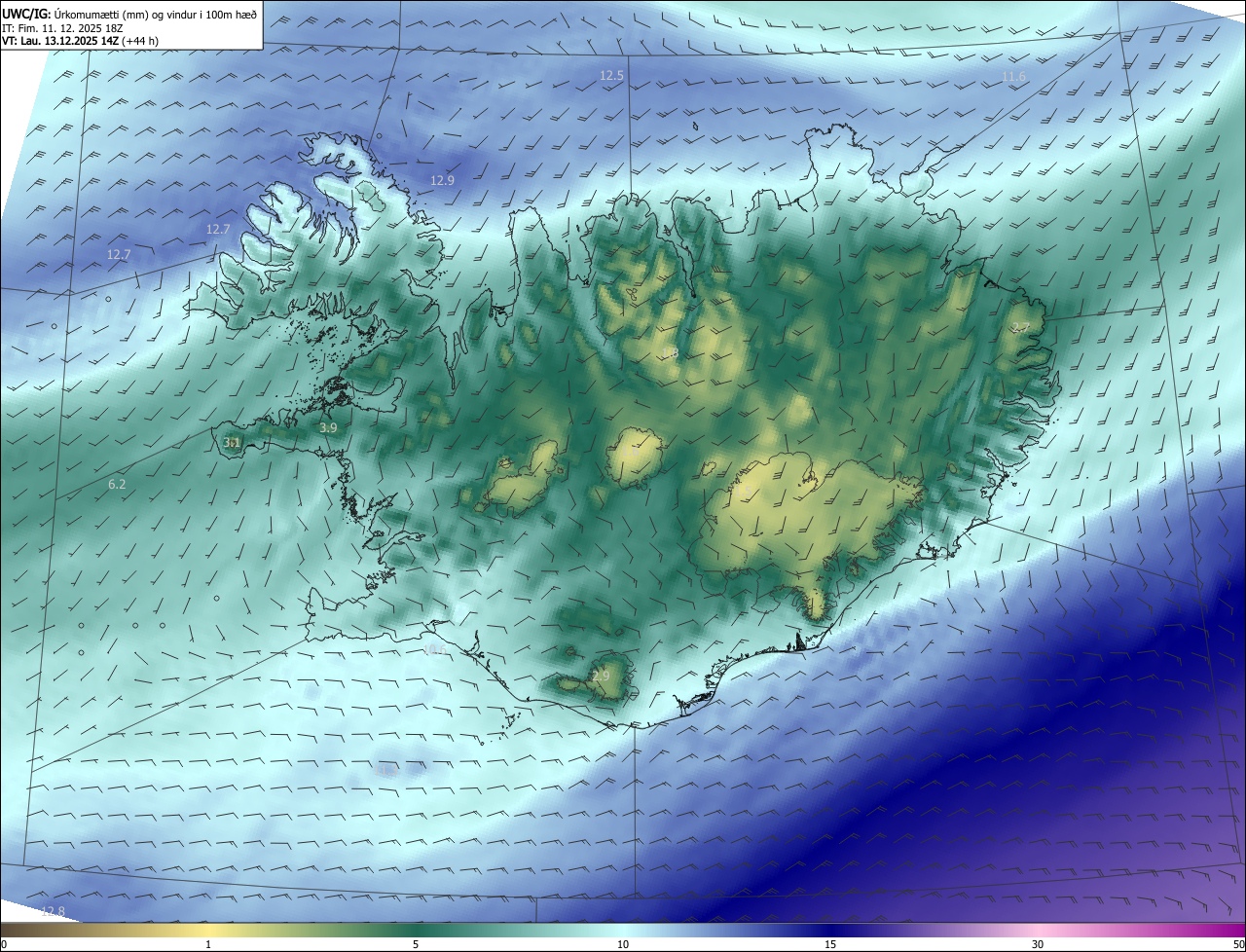Click the 6.2 value label on the map
Image resolution: width=1246 pixels, height=952 pixels.
point(117,484)
